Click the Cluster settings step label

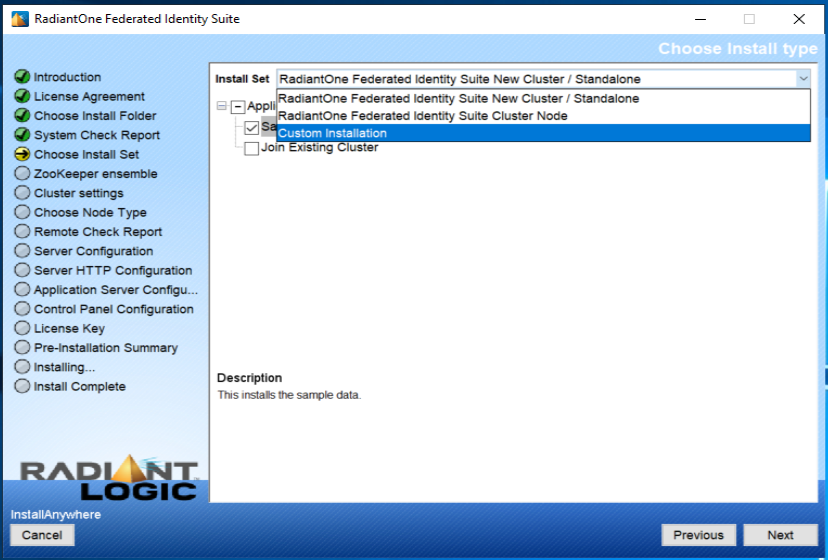click(79, 193)
